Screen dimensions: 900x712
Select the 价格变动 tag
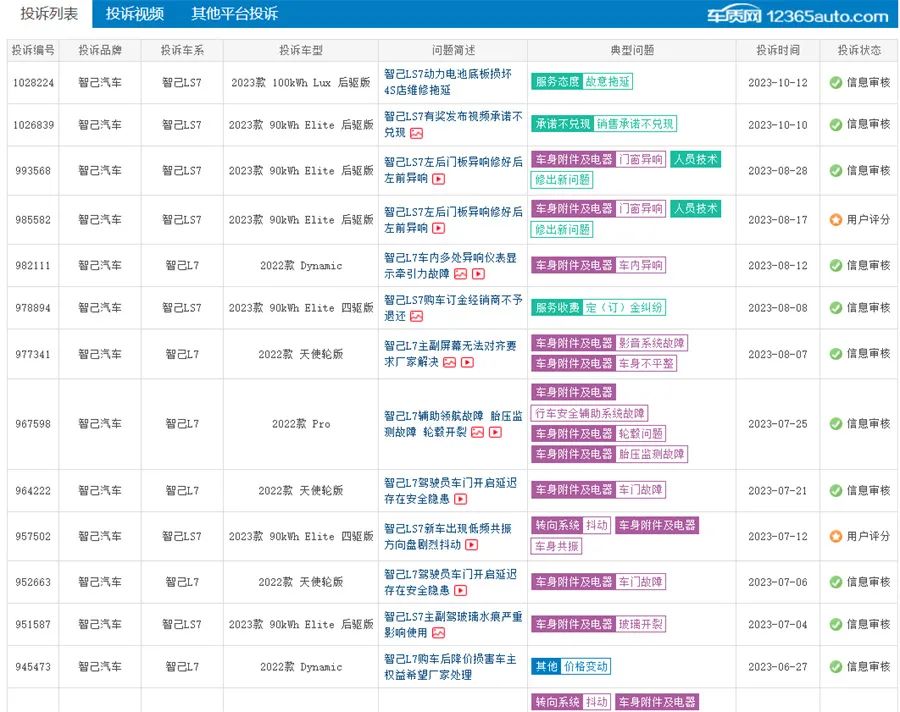[x=585, y=666]
